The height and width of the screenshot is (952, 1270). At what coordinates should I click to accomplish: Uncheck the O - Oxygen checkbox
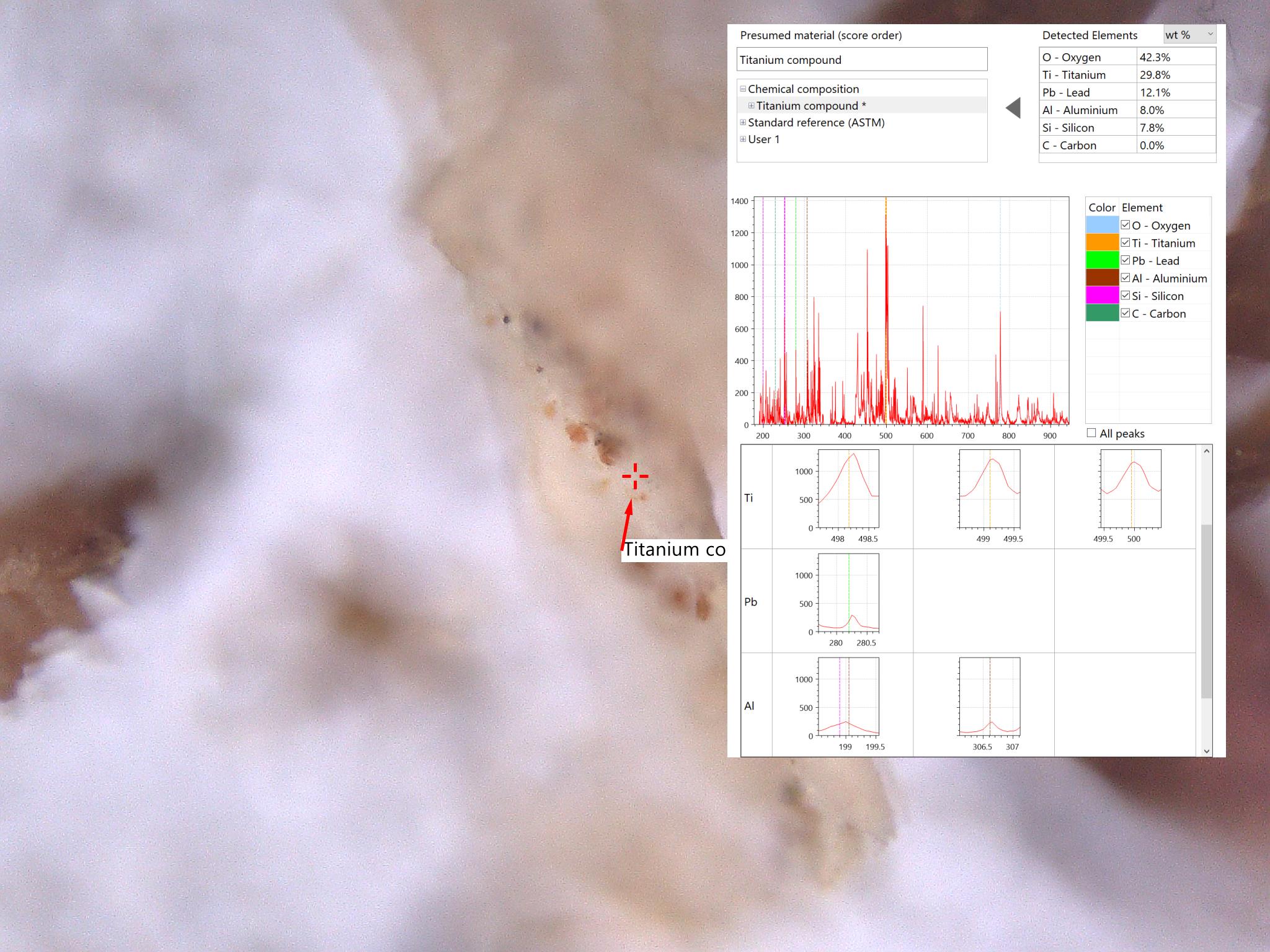pyautogui.click(x=1126, y=225)
